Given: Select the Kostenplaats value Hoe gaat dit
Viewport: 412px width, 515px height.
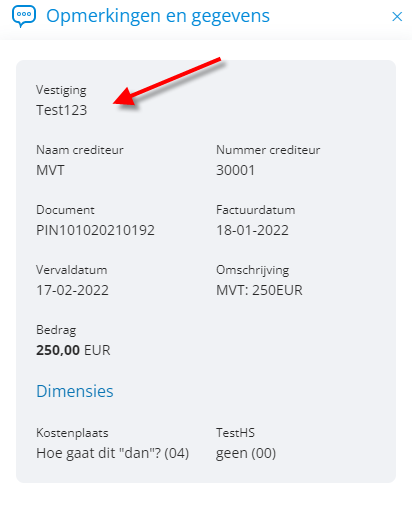Looking at the screenshot, I should click(x=113, y=453).
